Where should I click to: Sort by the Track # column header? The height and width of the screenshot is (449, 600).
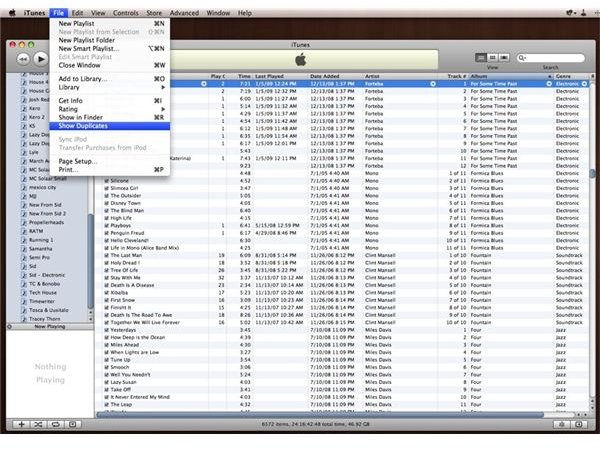453,77
